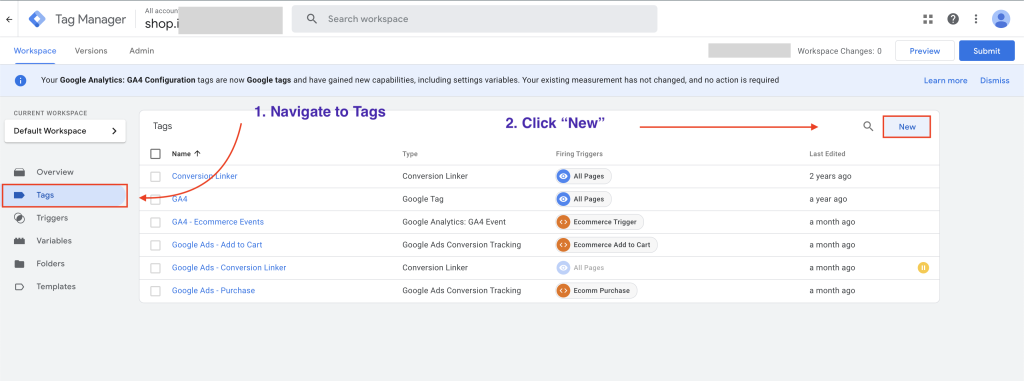Click the Ecommerce Trigger chip

[600, 222]
